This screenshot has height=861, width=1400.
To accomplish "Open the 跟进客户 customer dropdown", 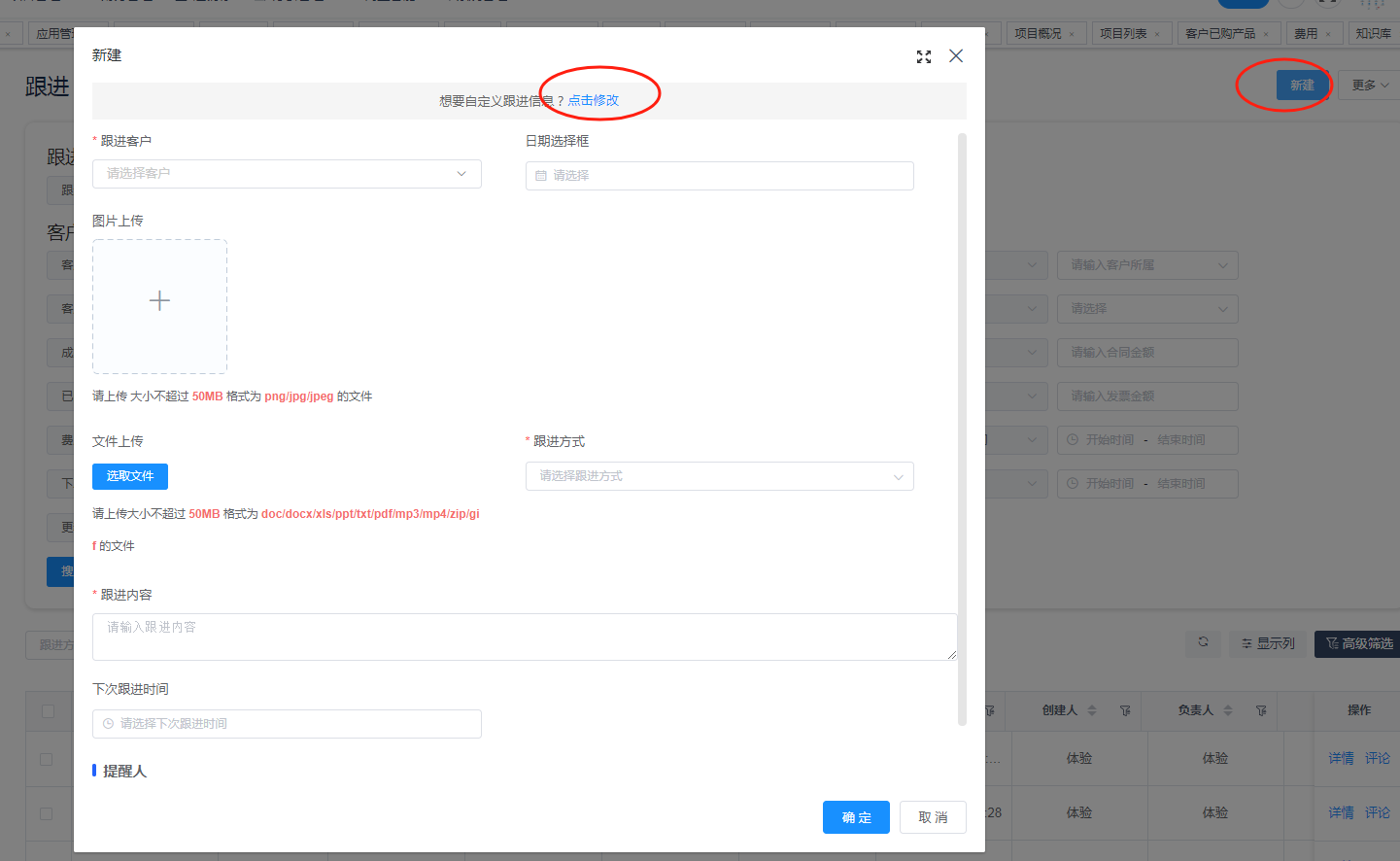I will tap(287, 174).
